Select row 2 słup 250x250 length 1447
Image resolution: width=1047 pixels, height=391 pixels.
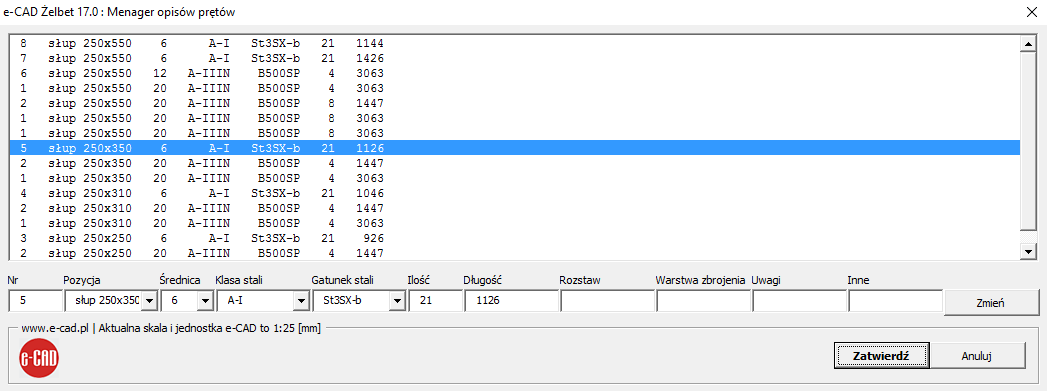point(514,252)
